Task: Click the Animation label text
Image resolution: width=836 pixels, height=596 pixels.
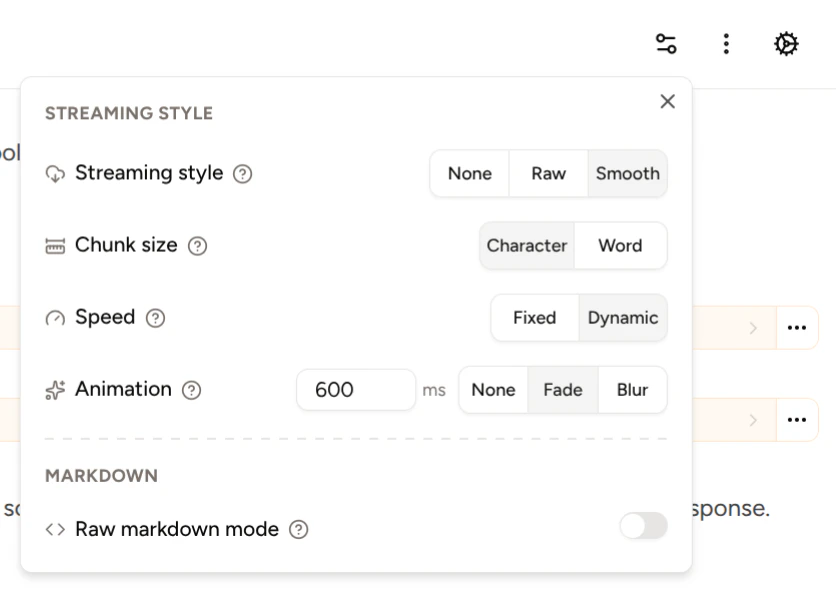Action: 123,389
